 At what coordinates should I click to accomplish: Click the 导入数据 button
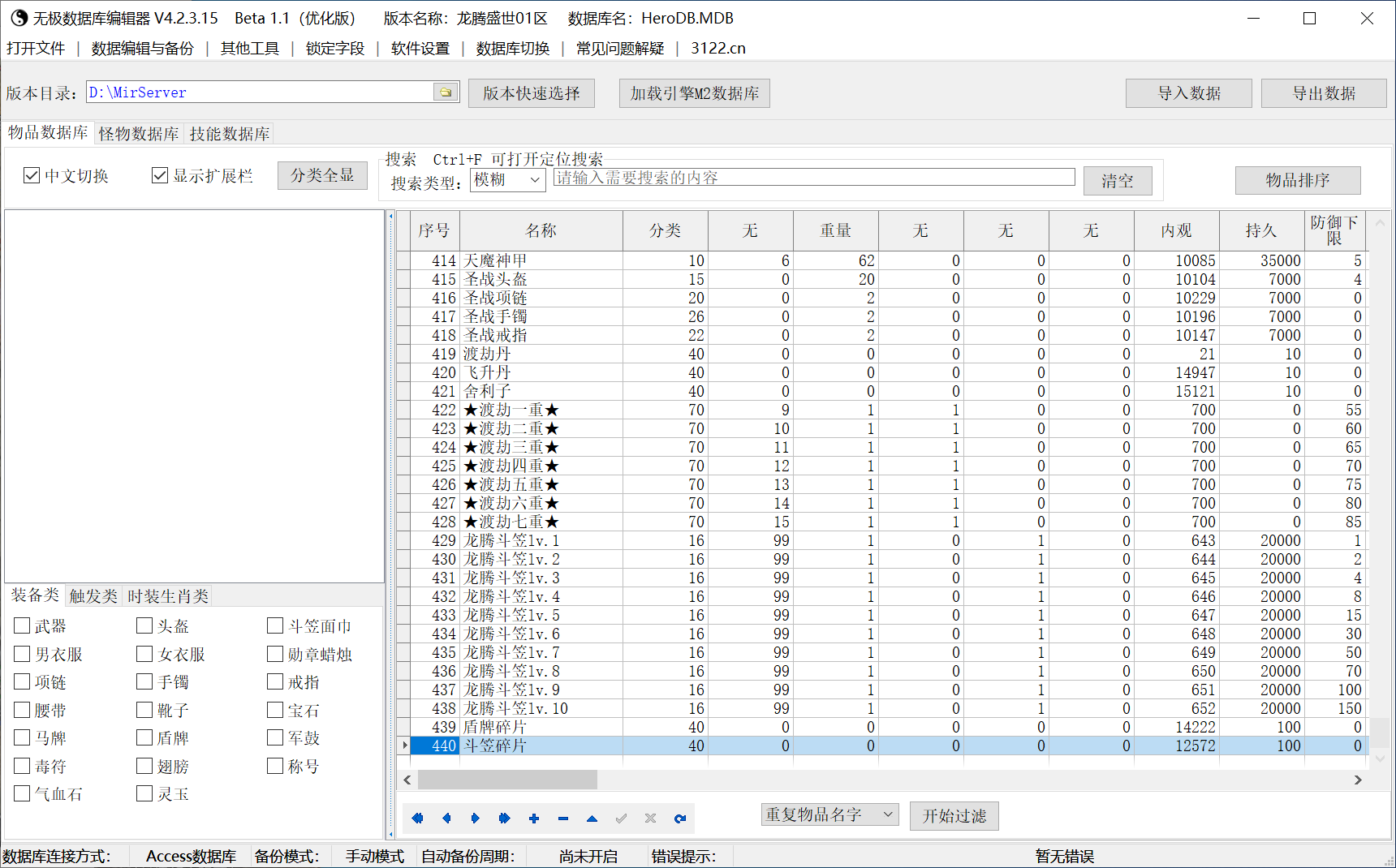1189,93
